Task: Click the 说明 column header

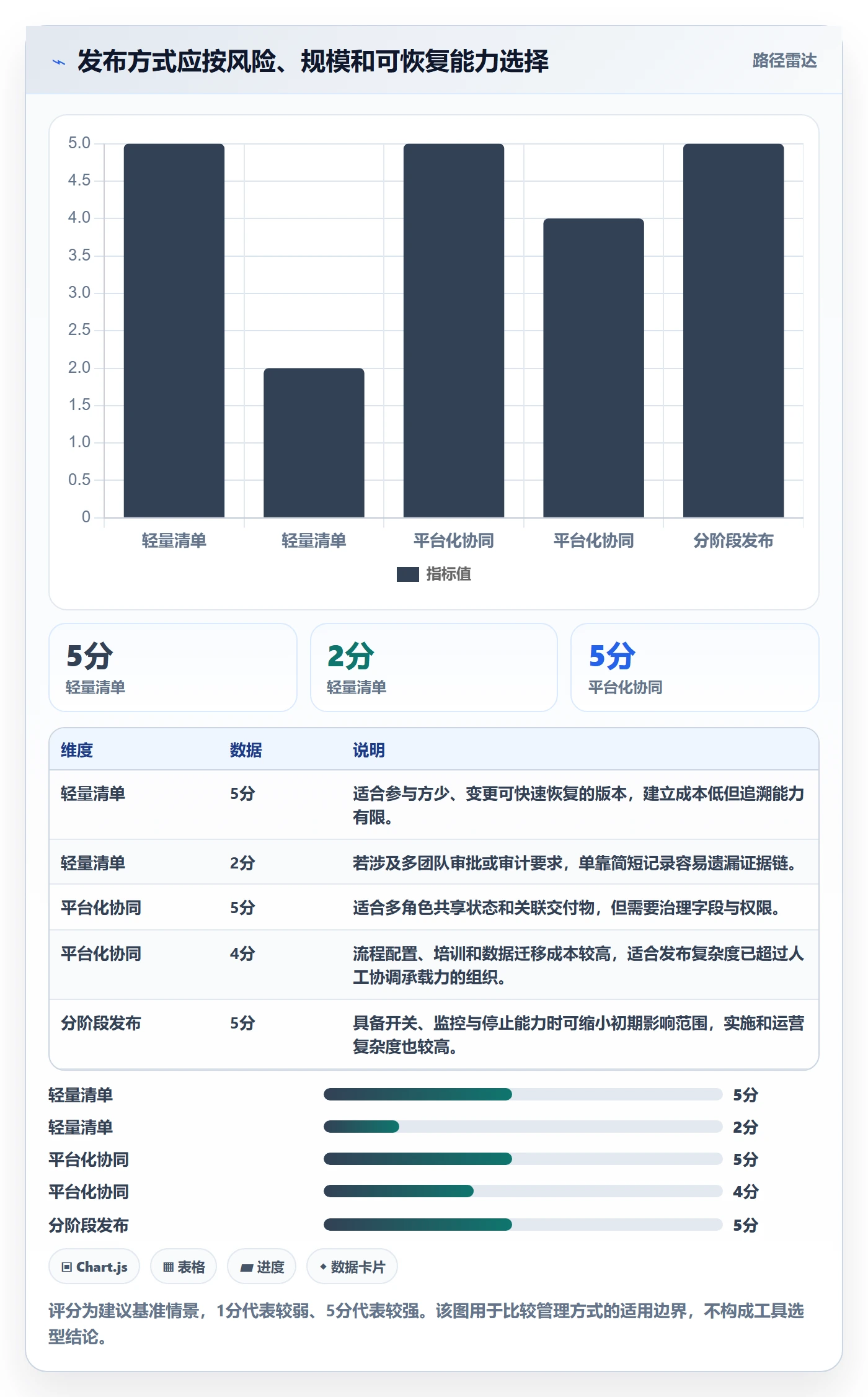Action: pos(369,750)
